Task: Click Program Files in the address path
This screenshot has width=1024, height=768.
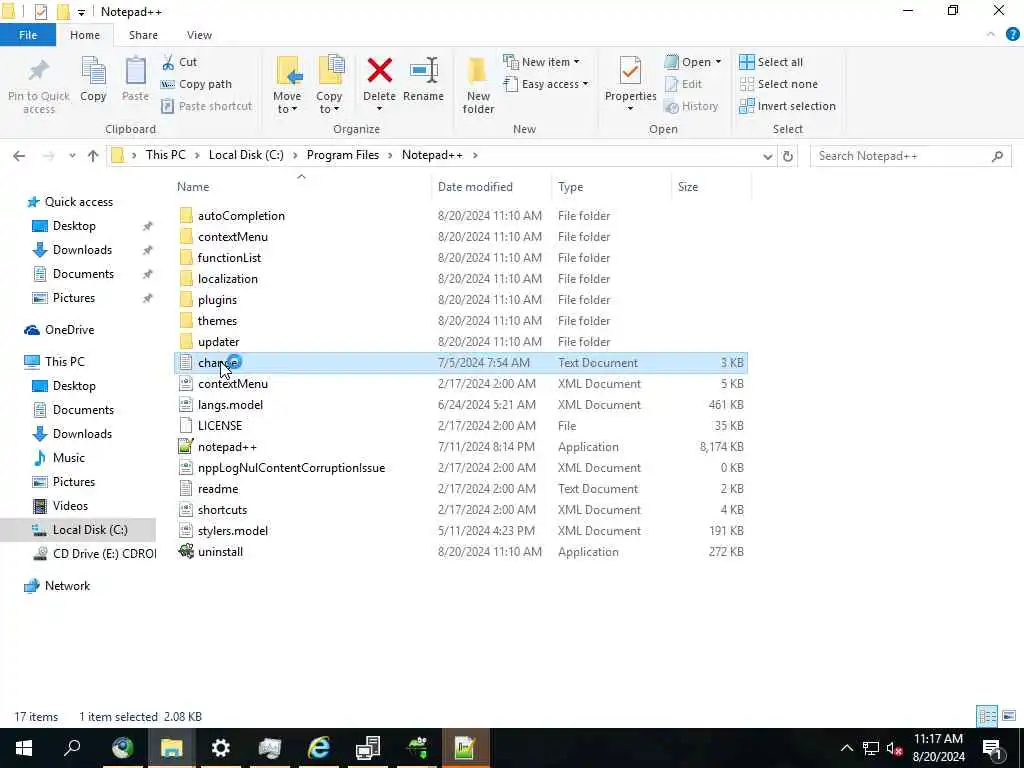Action: (x=343, y=155)
